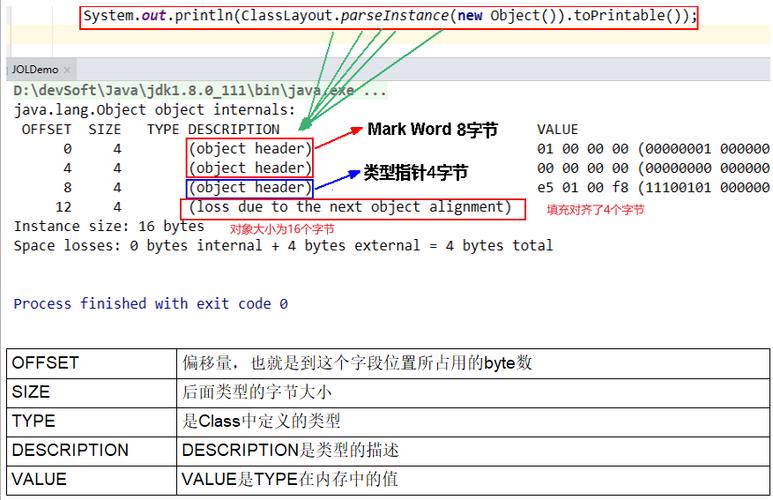Click the VALUE column header in console
Screen dimensions: 773x500
point(557,130)
